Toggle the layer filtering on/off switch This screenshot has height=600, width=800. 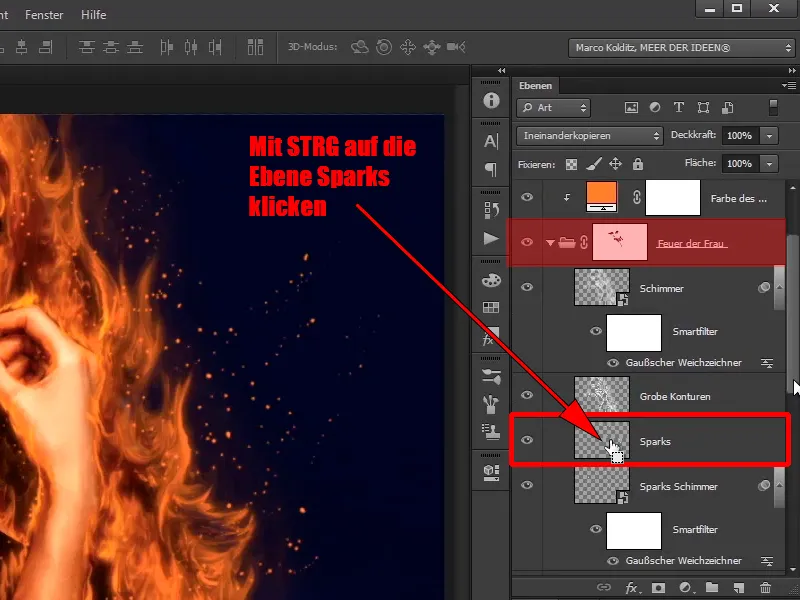point(773,108)
